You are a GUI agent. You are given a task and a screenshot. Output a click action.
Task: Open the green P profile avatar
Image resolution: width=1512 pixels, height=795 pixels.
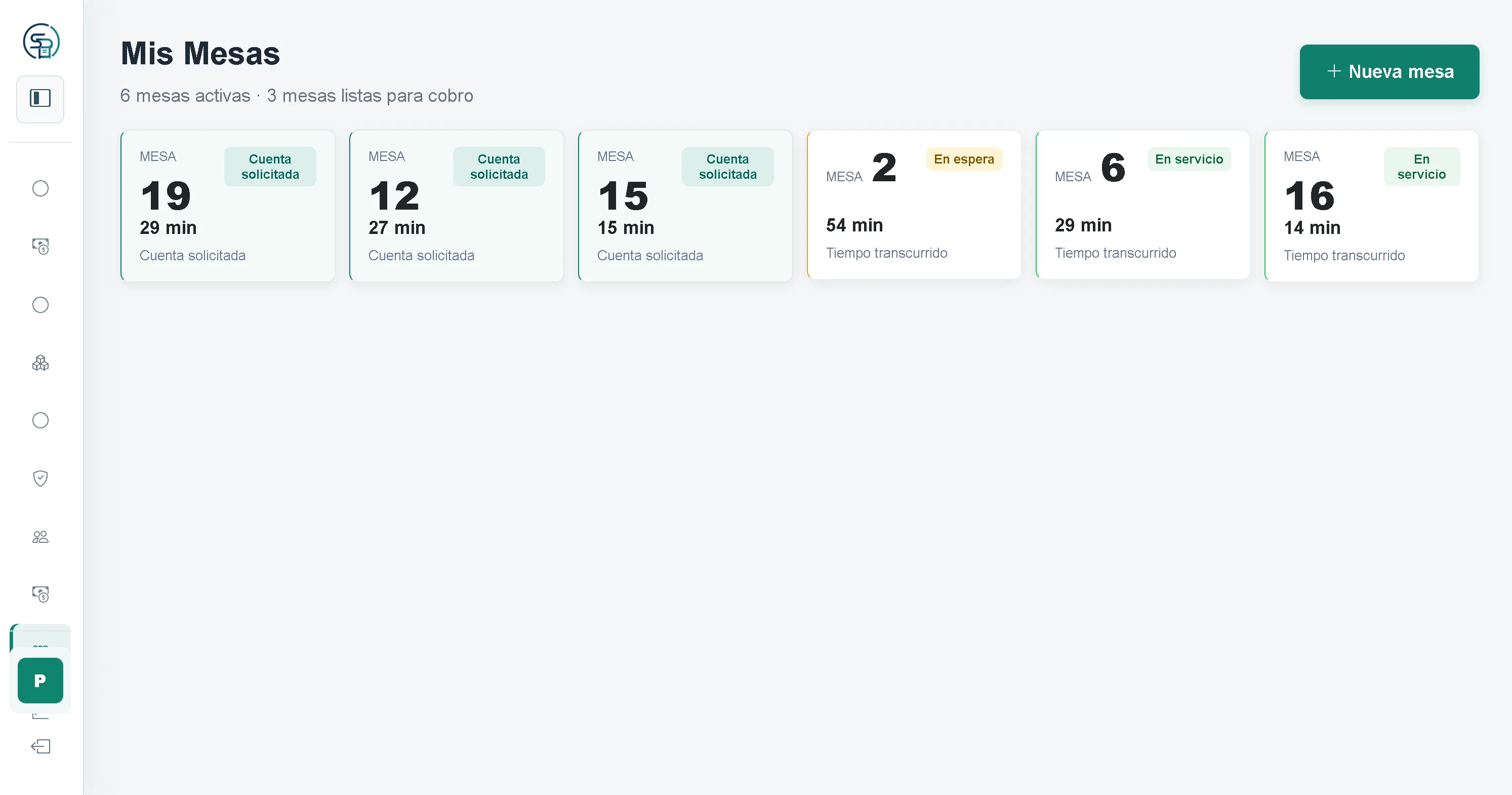point(40,681)
